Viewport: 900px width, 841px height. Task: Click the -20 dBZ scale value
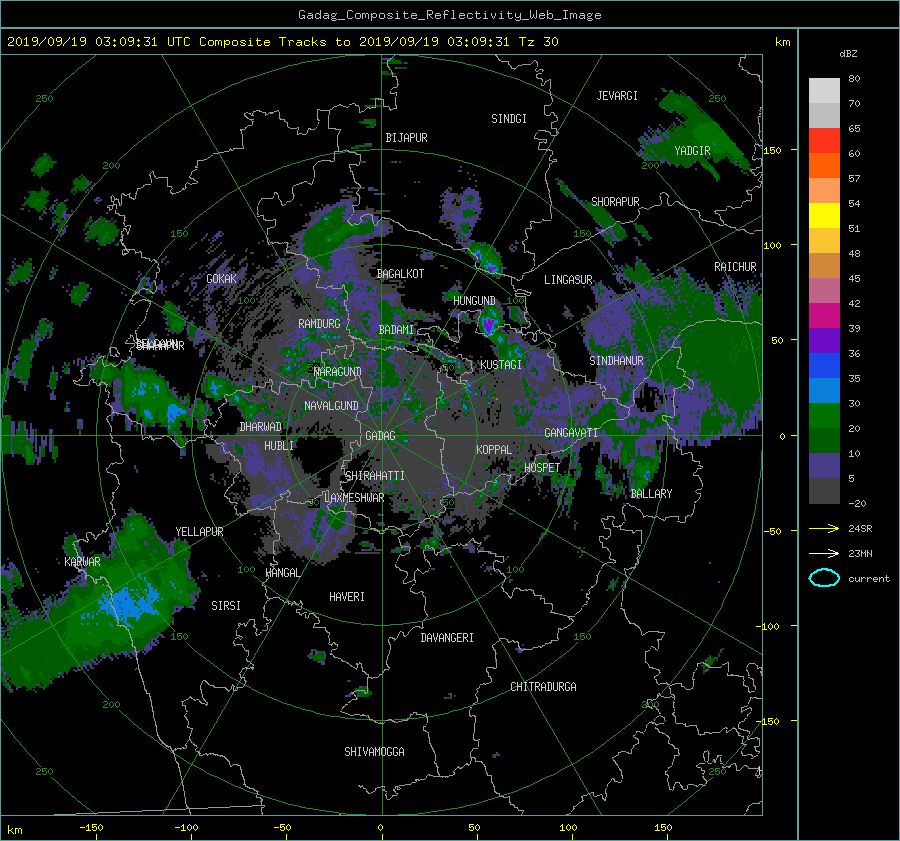[x=858, y=503]
